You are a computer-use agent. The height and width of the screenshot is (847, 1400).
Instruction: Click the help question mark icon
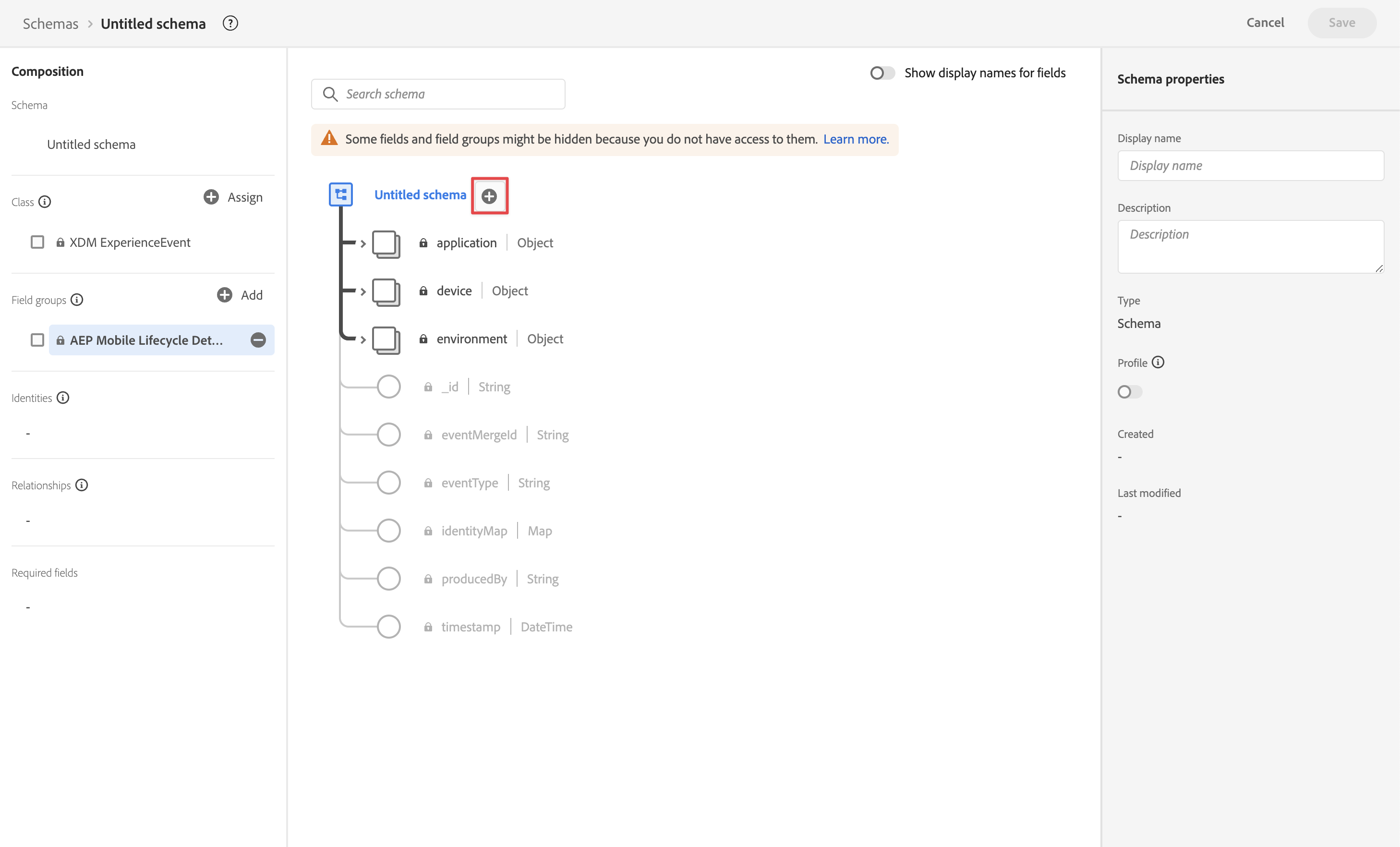click(x=230, y=24)
